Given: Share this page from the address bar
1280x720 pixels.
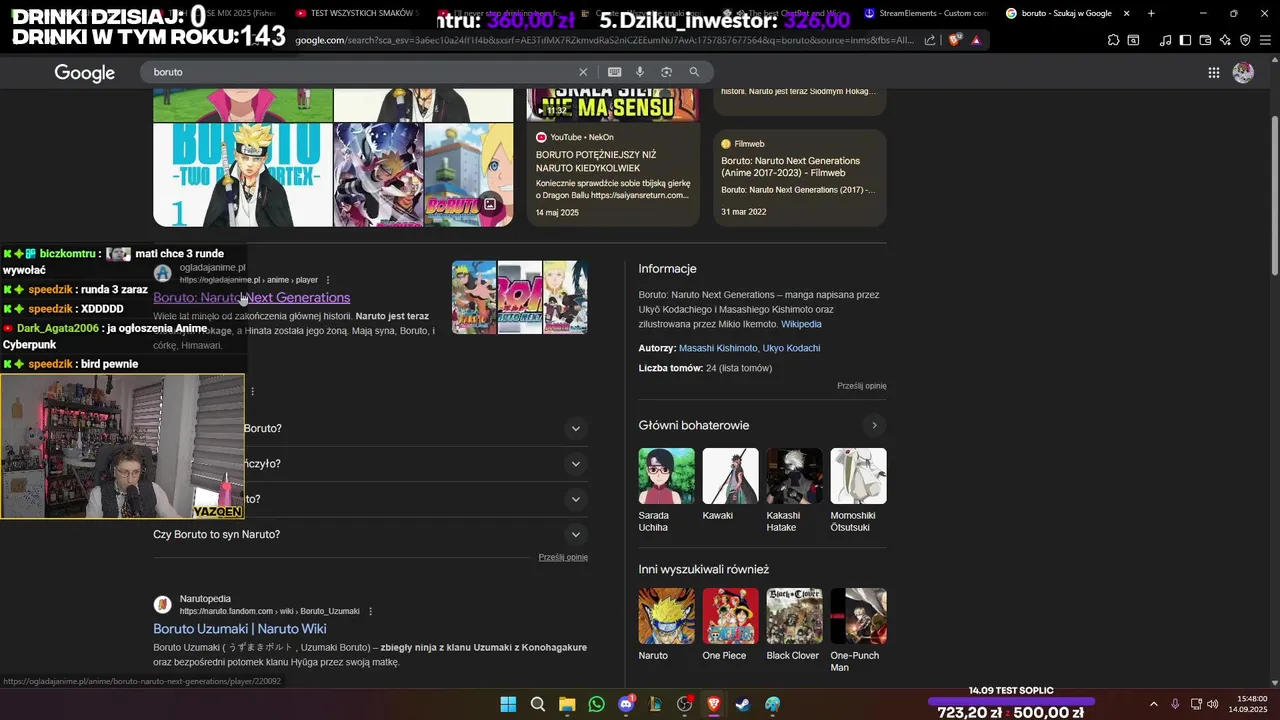Looking at the screenshot, I should pos(930,40).
